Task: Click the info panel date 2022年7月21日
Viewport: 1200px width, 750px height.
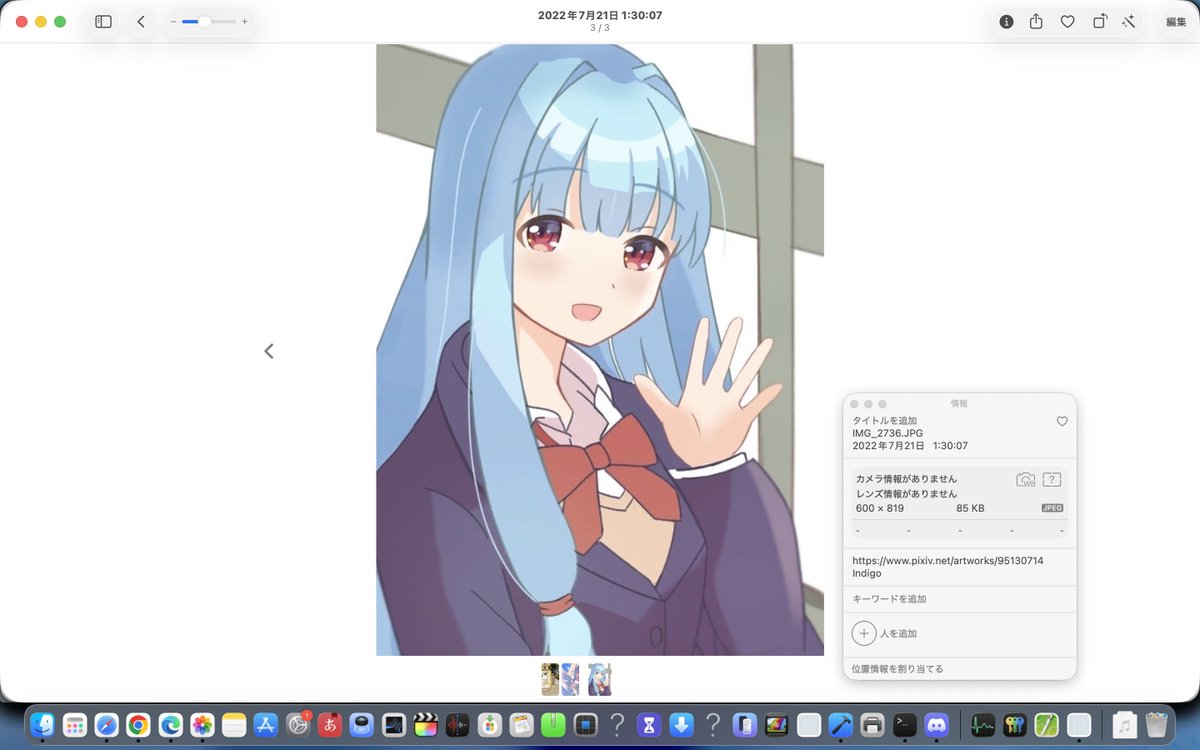Action: coord(888,446)
